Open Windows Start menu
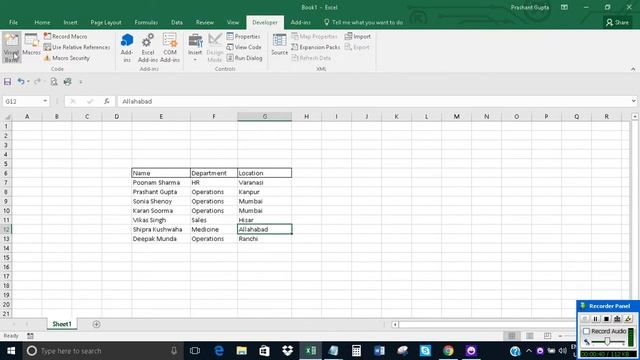The image size is (640, 360). coord(11,351)
